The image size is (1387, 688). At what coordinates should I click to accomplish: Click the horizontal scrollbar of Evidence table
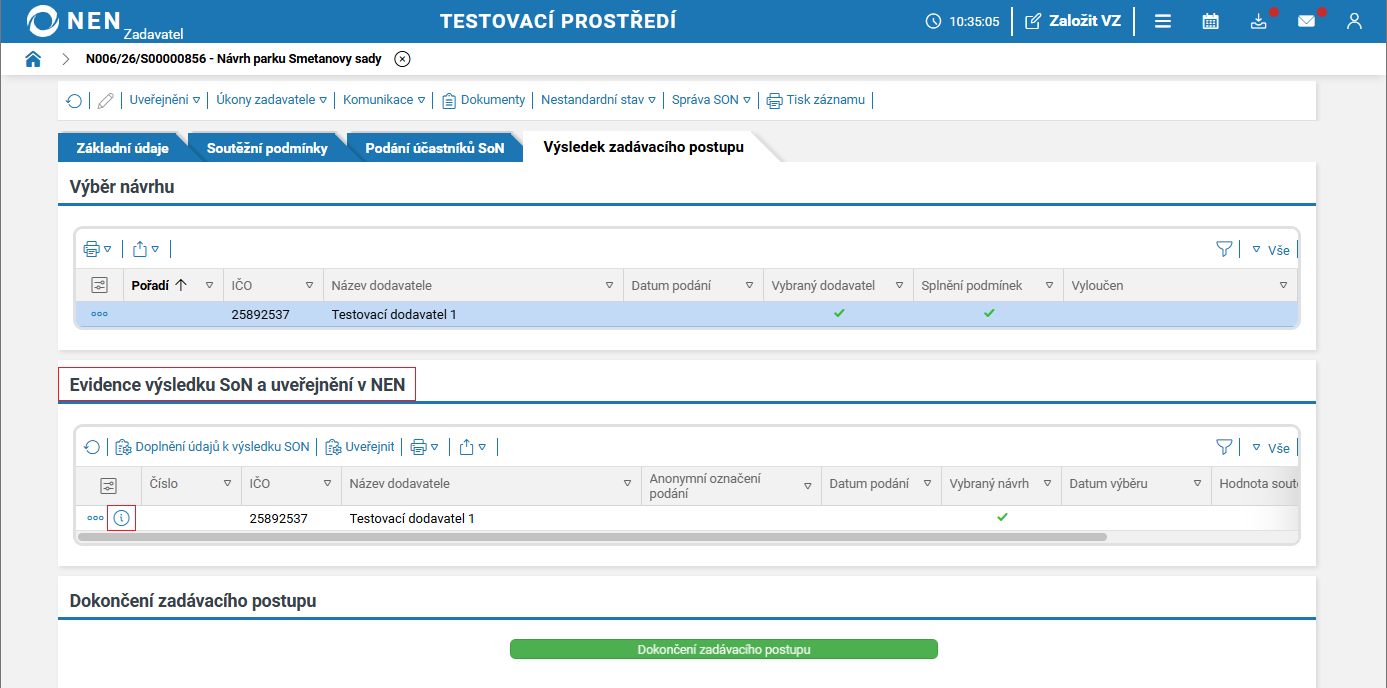click(x=592, y=537)
